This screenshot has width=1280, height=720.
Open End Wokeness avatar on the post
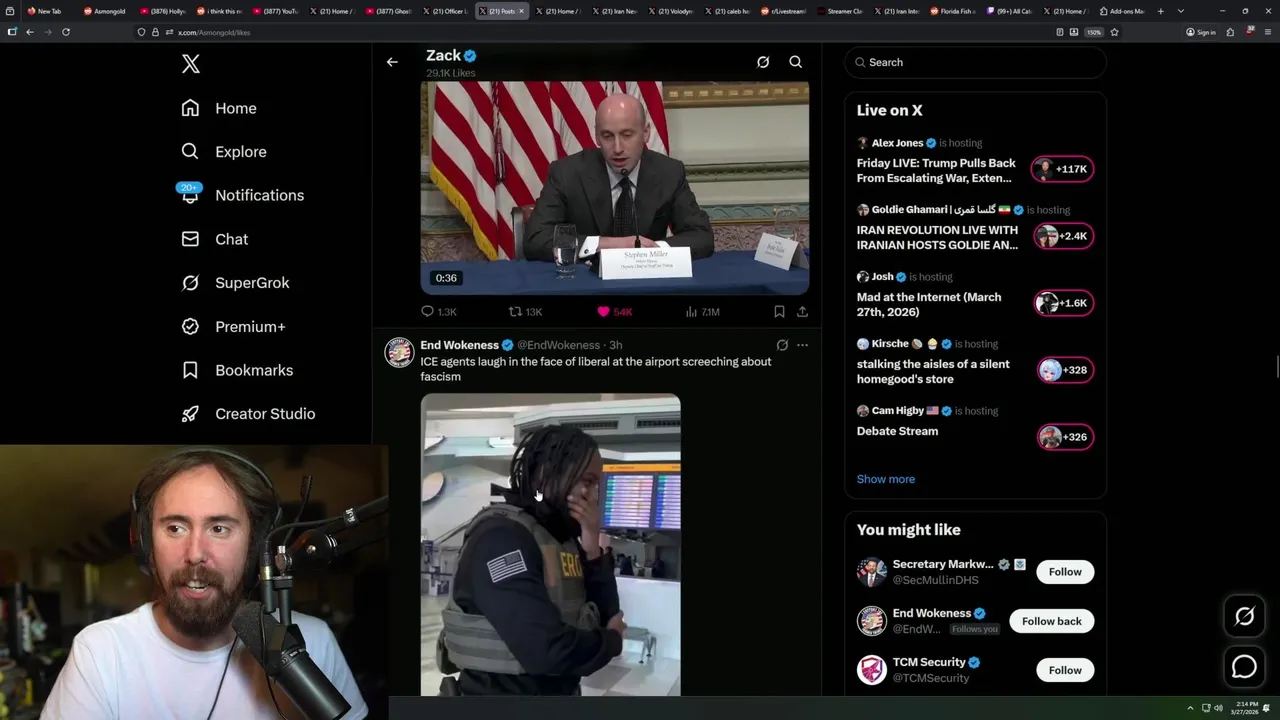tap(399, 352)
